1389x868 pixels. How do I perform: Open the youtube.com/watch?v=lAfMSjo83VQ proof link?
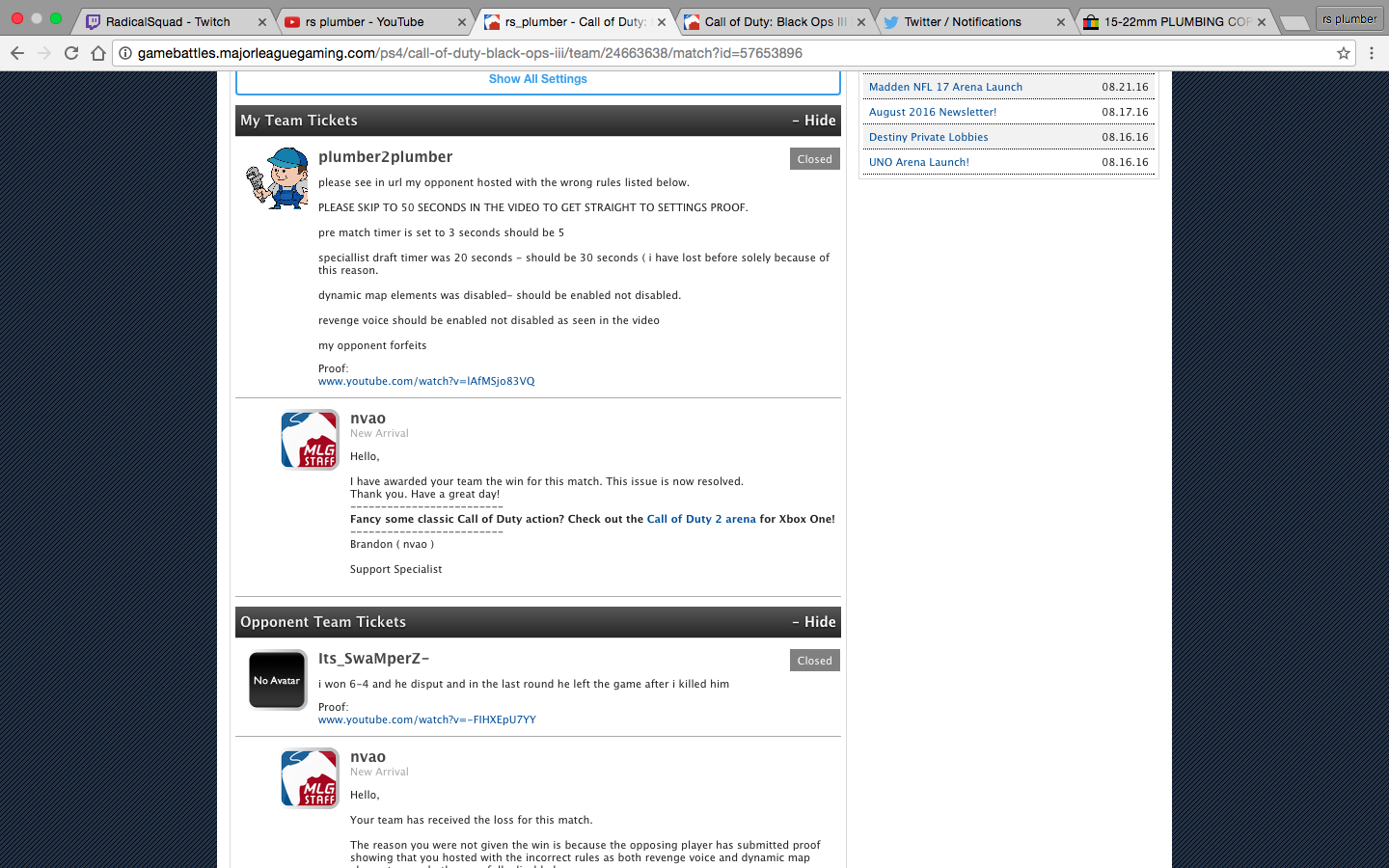tap(426, 381)
